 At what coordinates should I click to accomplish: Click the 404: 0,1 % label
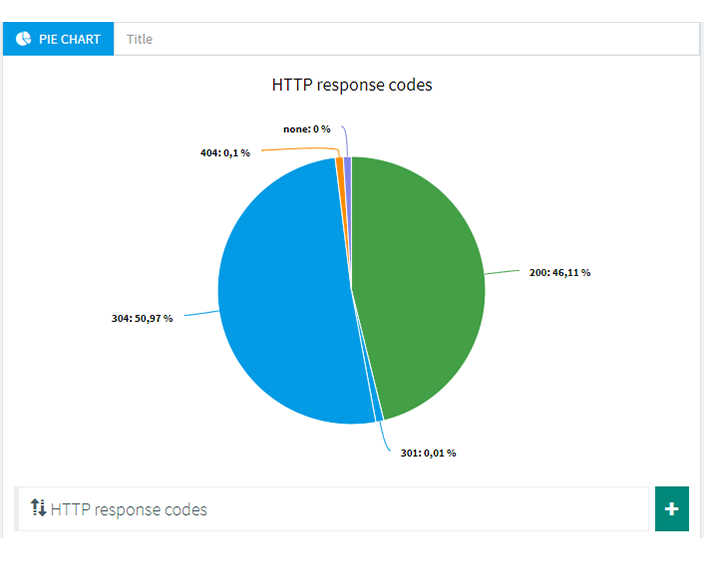tap(225, 153)
